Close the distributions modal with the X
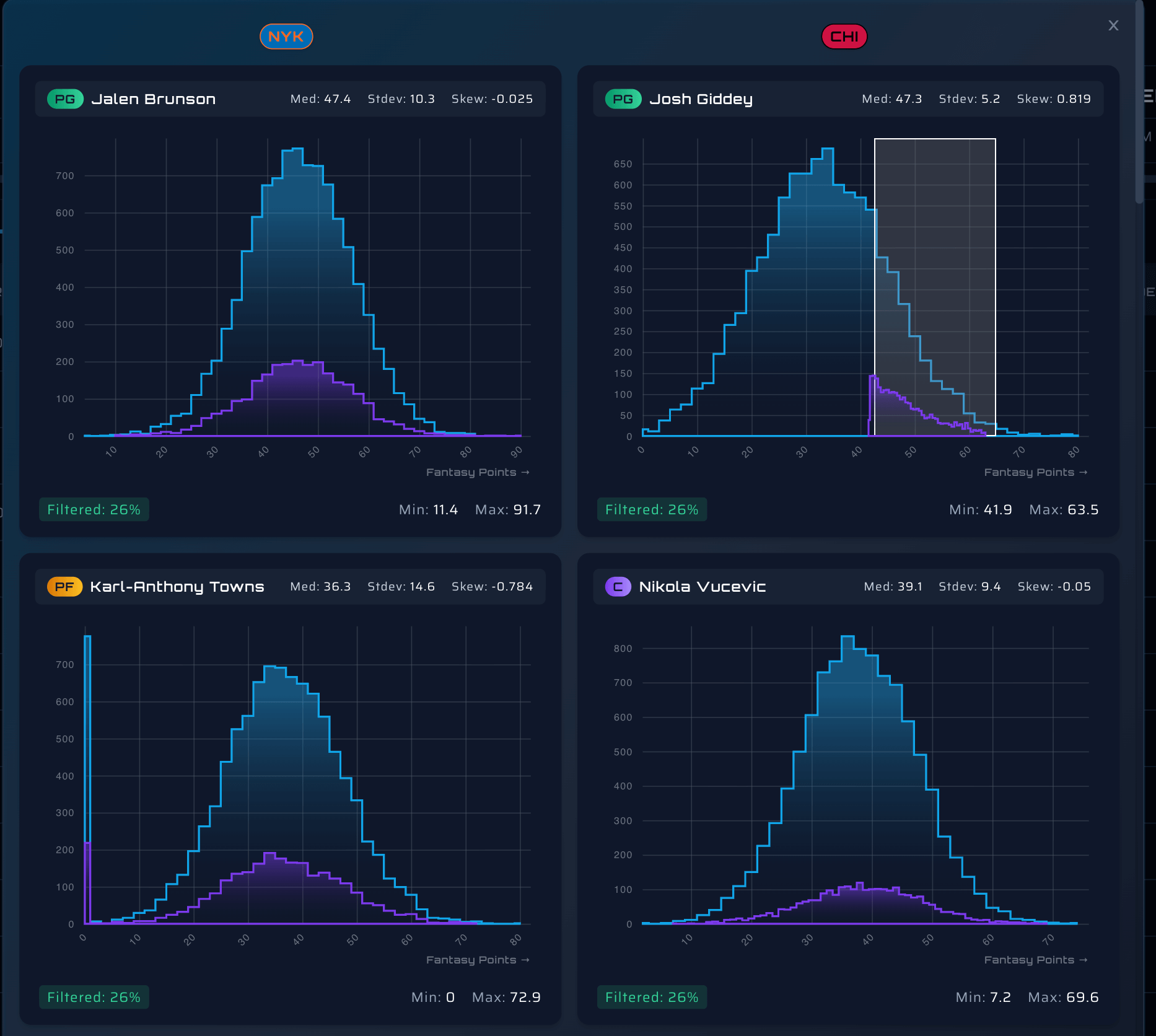 pos(1113,25)
